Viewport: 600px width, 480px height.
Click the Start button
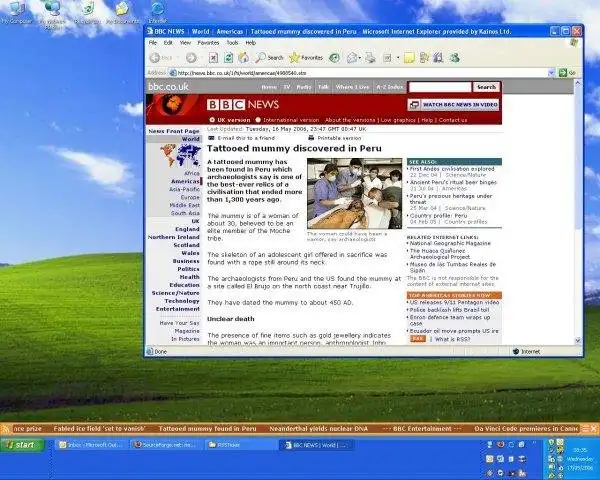[x=22, y=445]
